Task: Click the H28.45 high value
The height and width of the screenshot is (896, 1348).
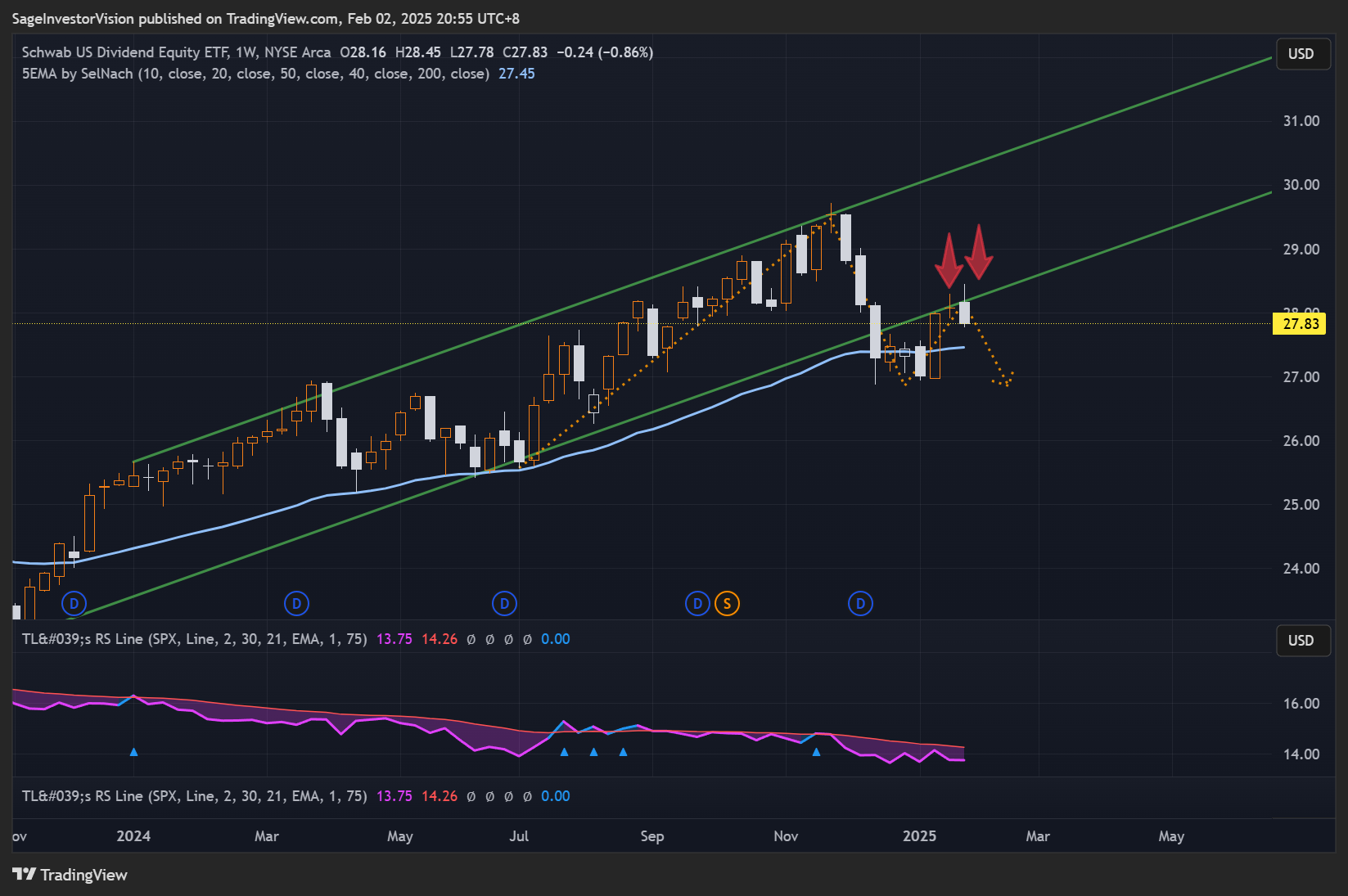Action: click(x=417, y=52)
